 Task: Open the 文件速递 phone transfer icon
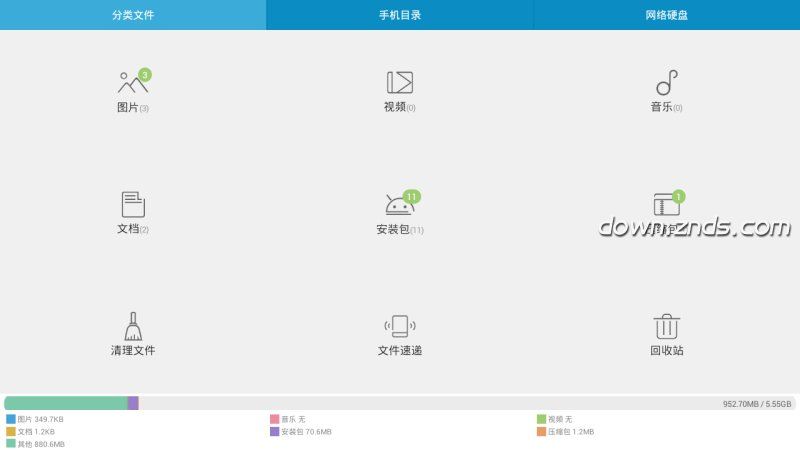[399, 327]
